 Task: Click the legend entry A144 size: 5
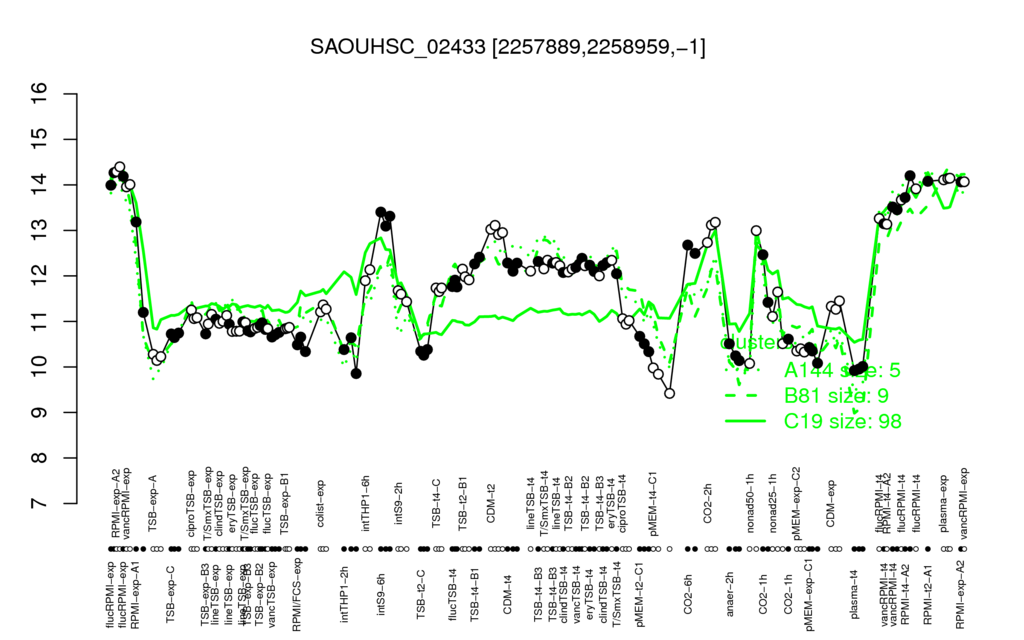click(842, 370)
